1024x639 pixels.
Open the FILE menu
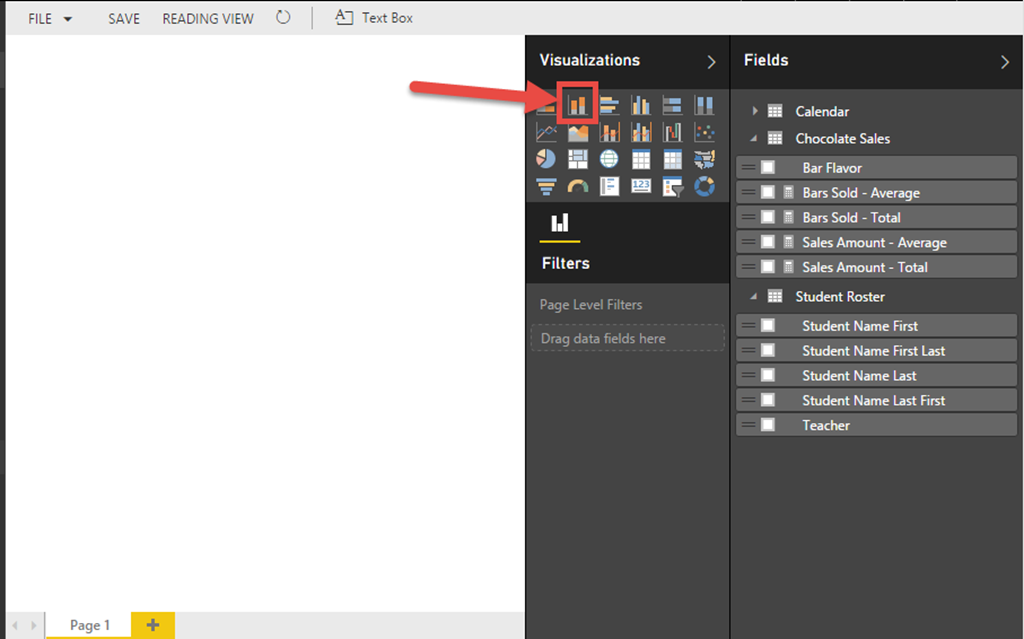[x=49, y=19]
